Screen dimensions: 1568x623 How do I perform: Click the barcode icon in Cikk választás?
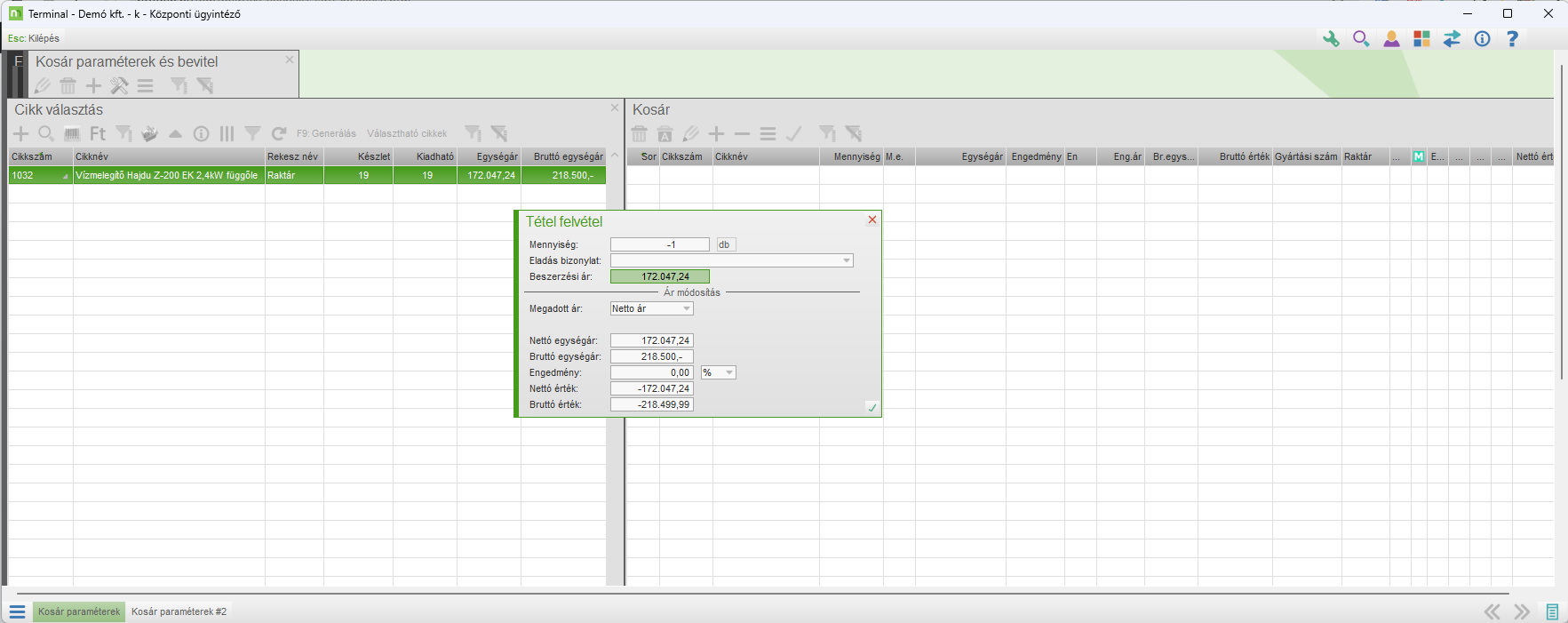click(x=72, y=134)
